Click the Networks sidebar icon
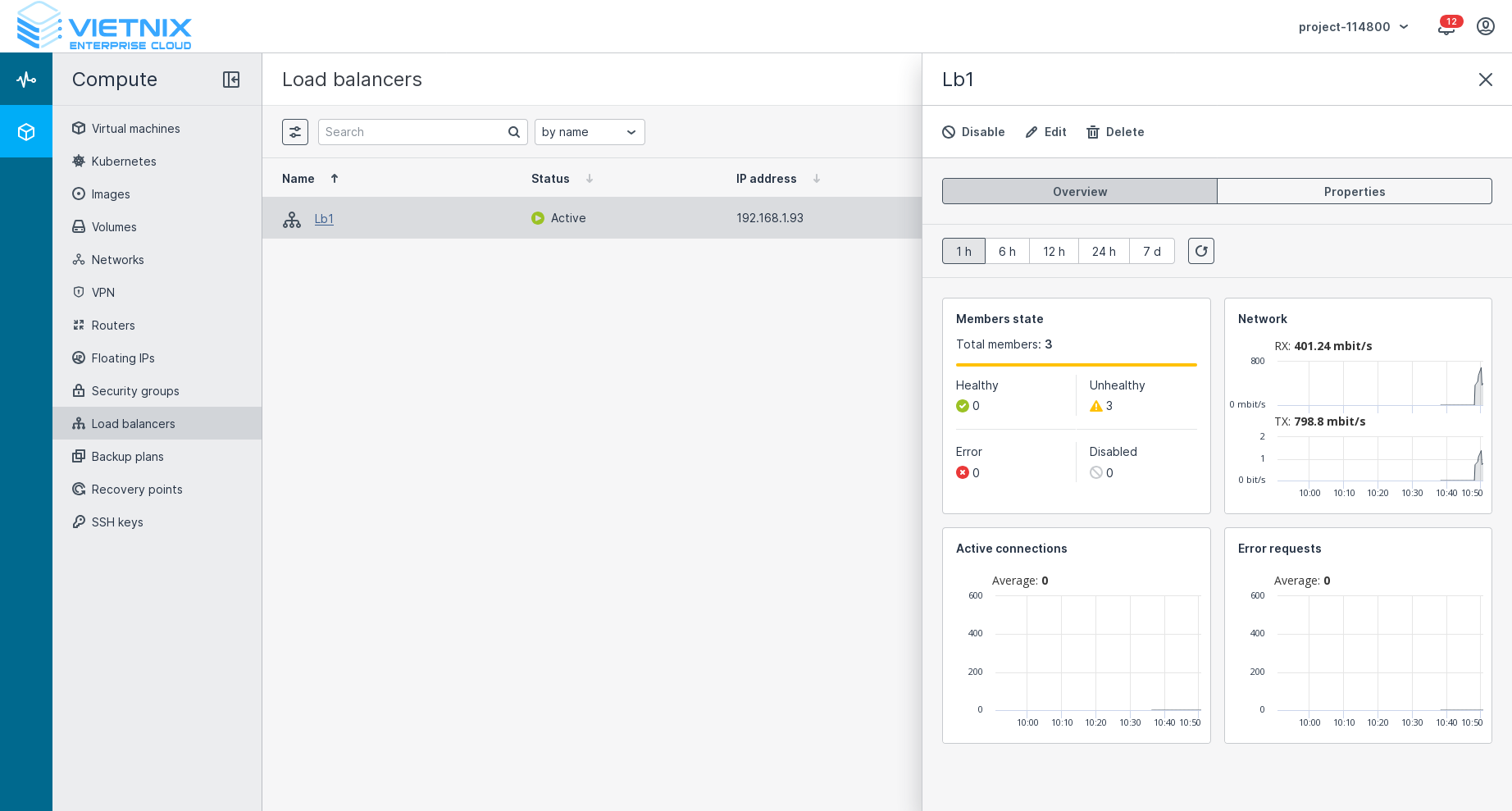Viewport: 1512px width, 811px height. coord(79,260)
